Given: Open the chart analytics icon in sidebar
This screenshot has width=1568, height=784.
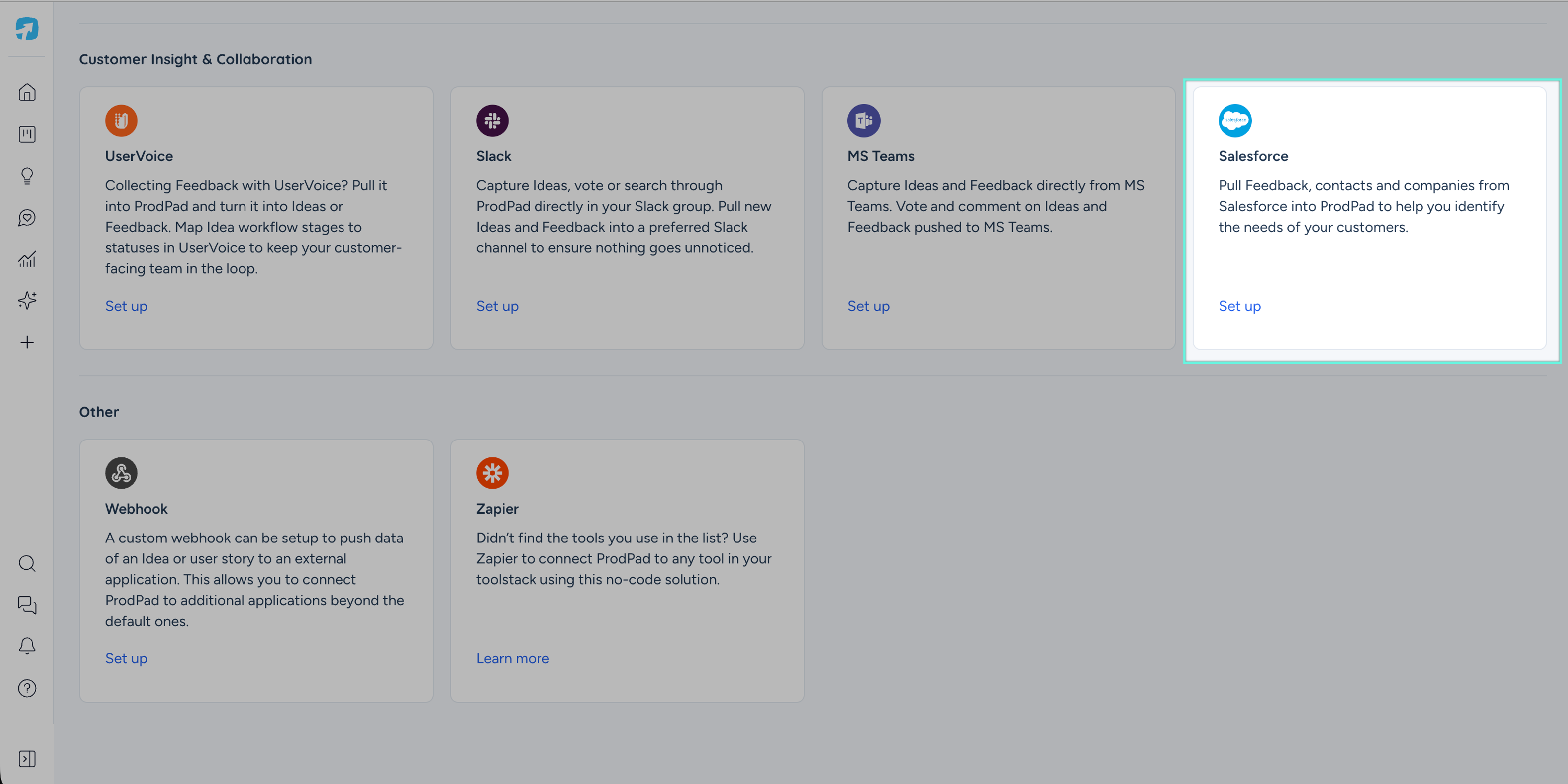Looking at the screenshot, I should coord(27,259).
